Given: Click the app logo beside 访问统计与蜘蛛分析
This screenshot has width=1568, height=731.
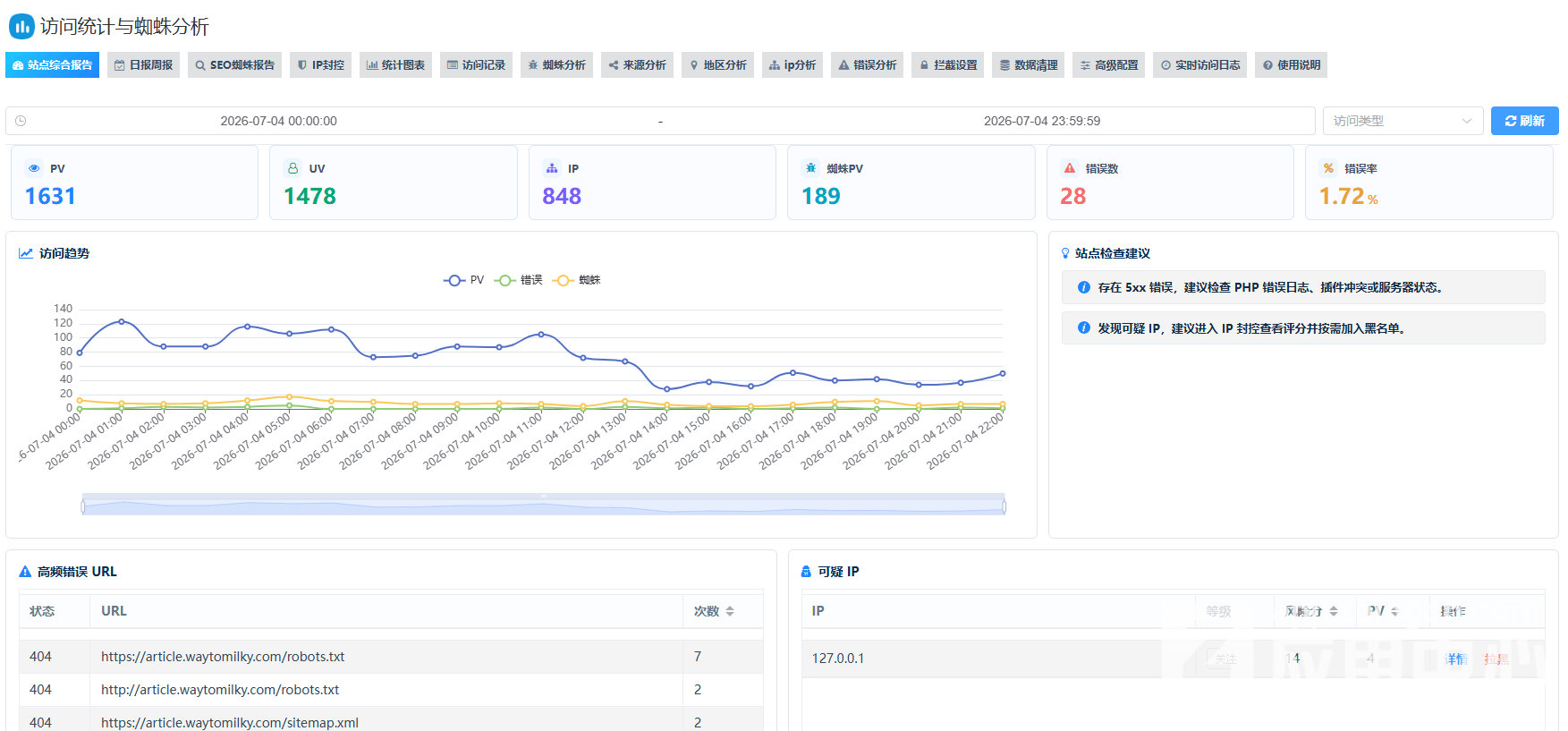Looking at the screenshot, I should click(21, 26).
